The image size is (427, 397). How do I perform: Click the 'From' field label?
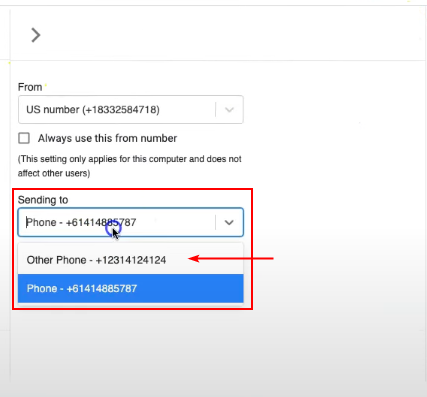[x=30, y=87]
